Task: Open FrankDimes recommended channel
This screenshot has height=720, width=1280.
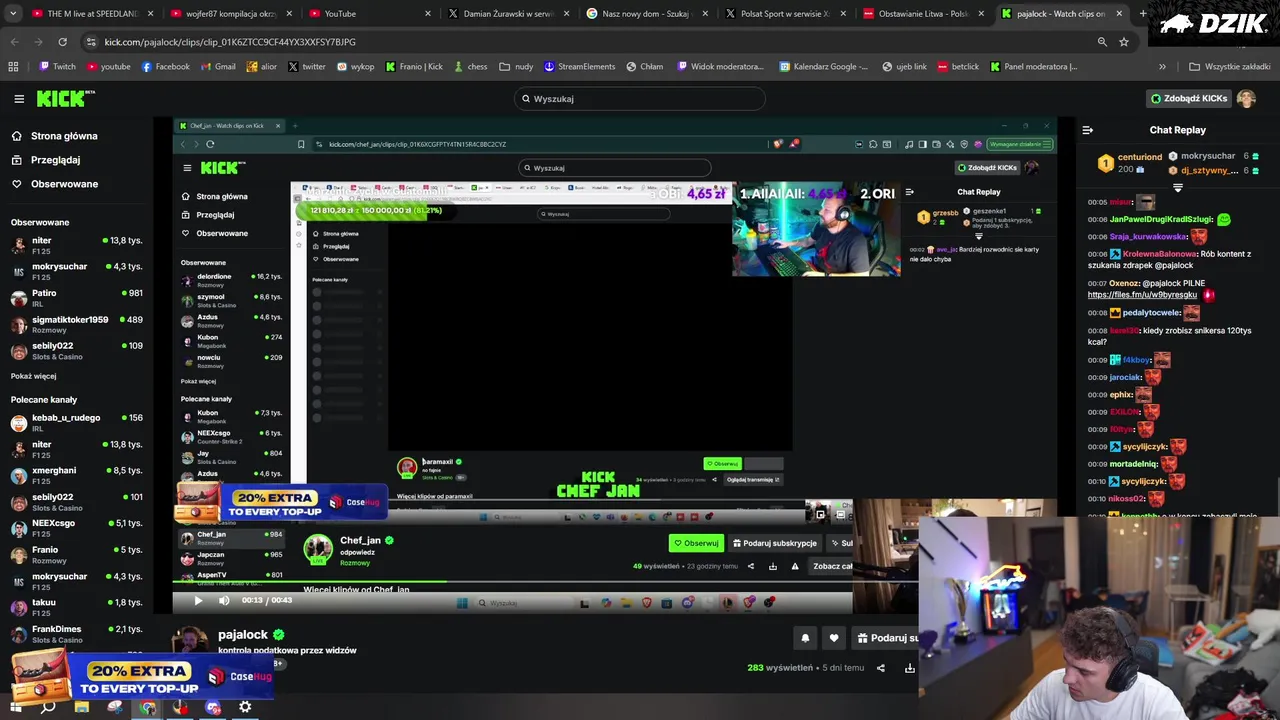Action: click(x=77, y=634)
